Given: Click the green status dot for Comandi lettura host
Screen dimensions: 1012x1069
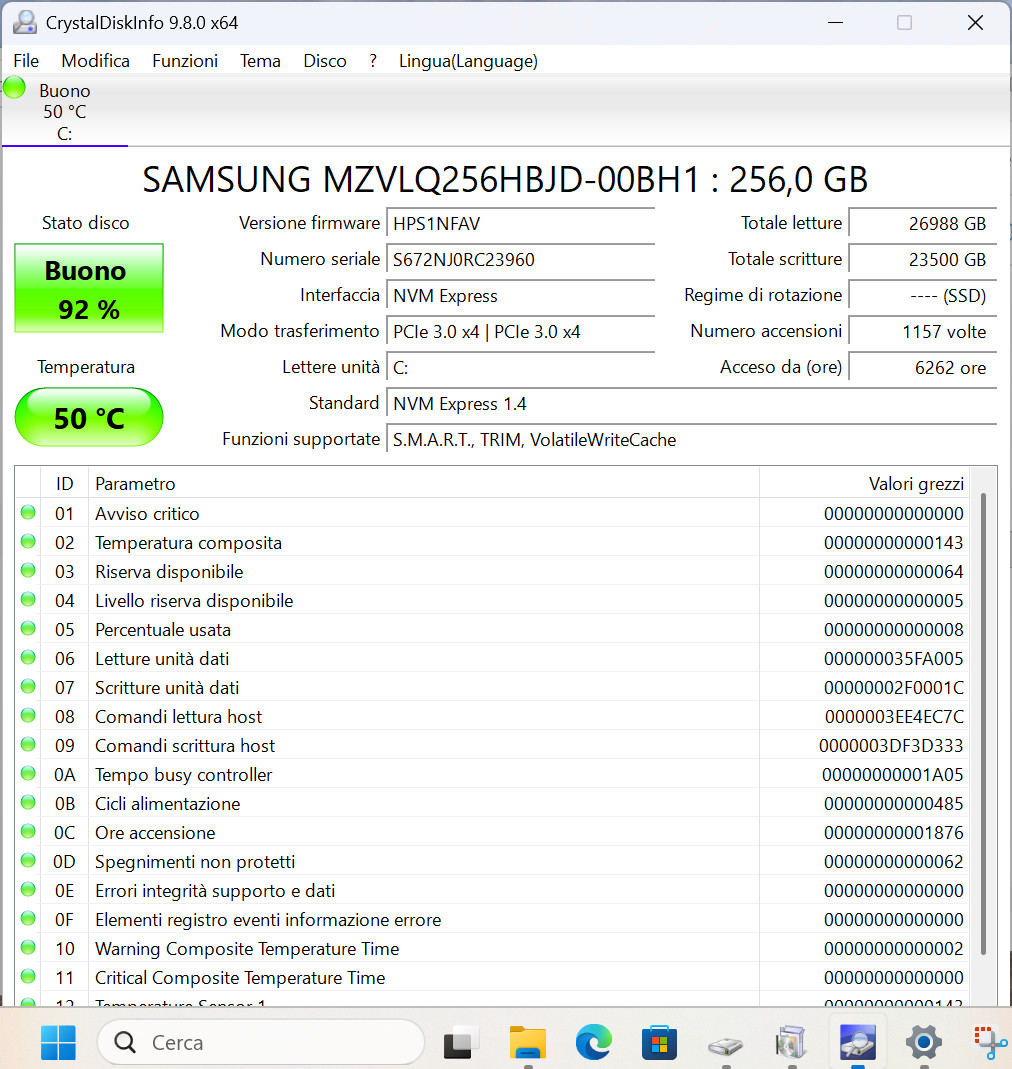Looking at the screenshot, I should [28, 715].
